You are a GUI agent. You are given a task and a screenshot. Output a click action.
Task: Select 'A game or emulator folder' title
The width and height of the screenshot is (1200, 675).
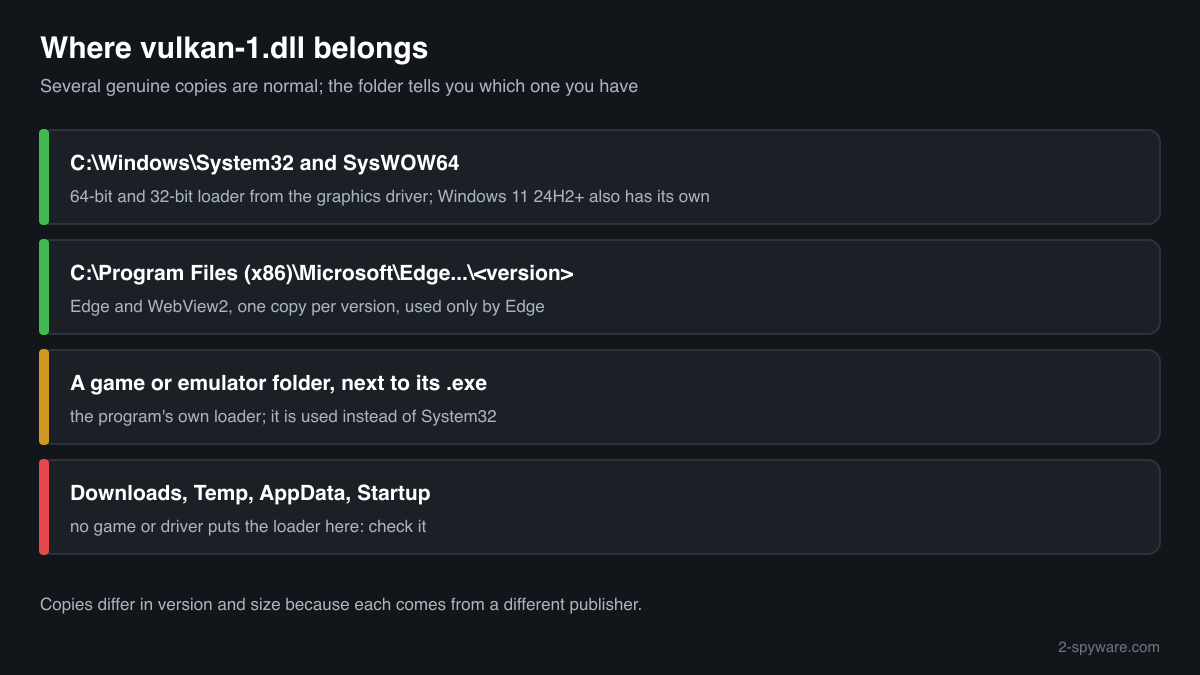click(x=279, y=383)
